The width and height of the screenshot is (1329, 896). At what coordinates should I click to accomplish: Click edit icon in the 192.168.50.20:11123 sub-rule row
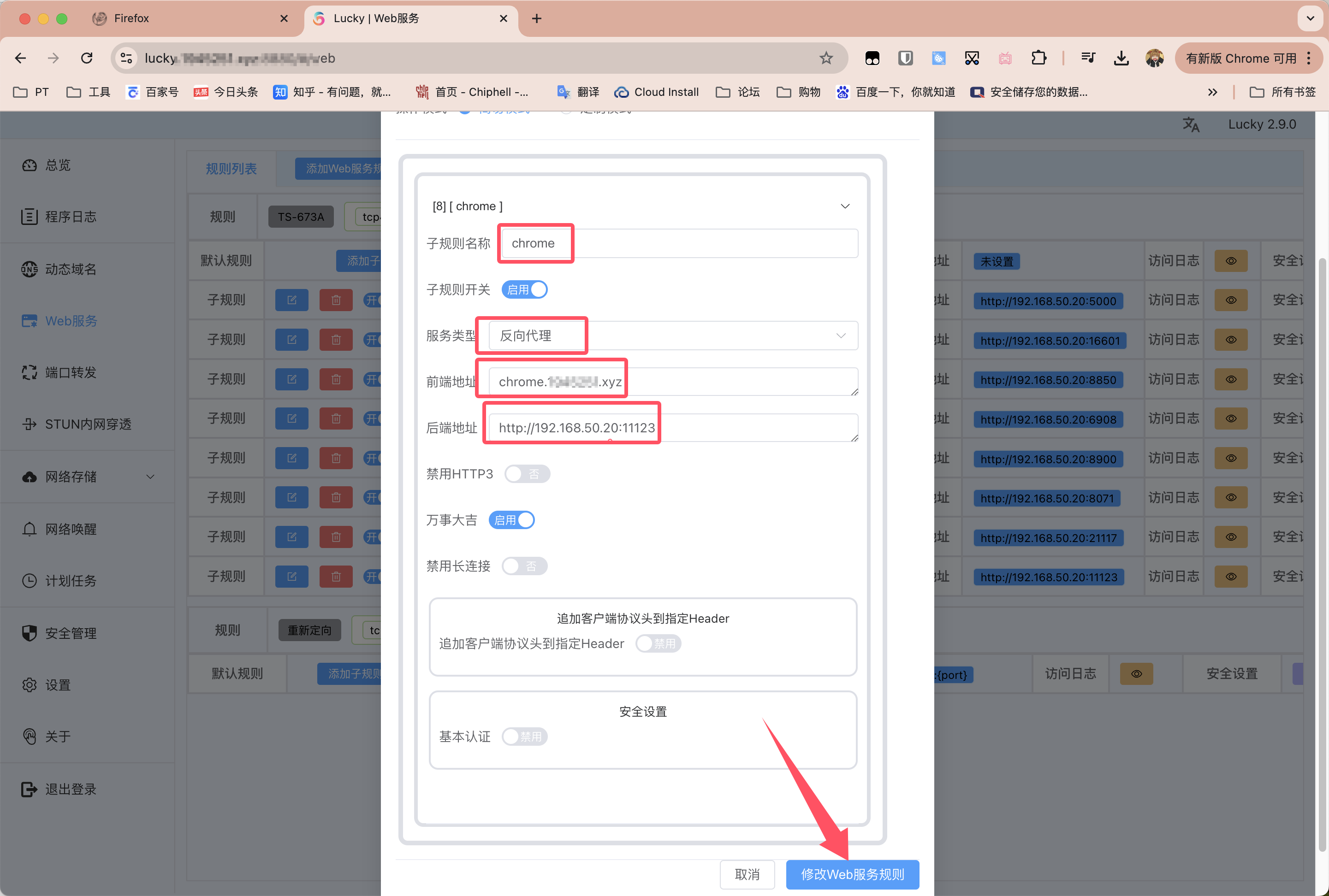291,576
